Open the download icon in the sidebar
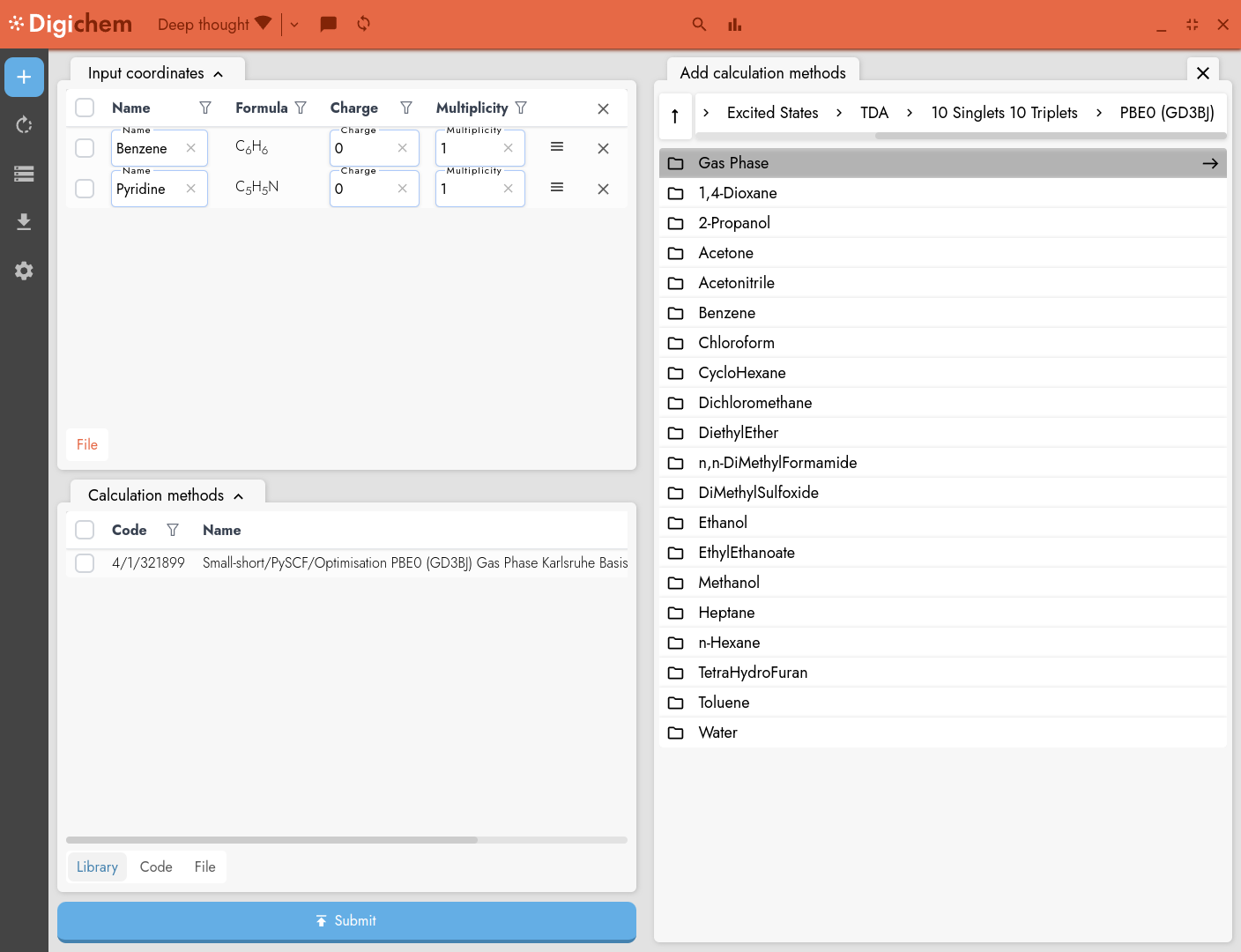The height and width of the screenshot is (952, 1241). pos(24,221)
